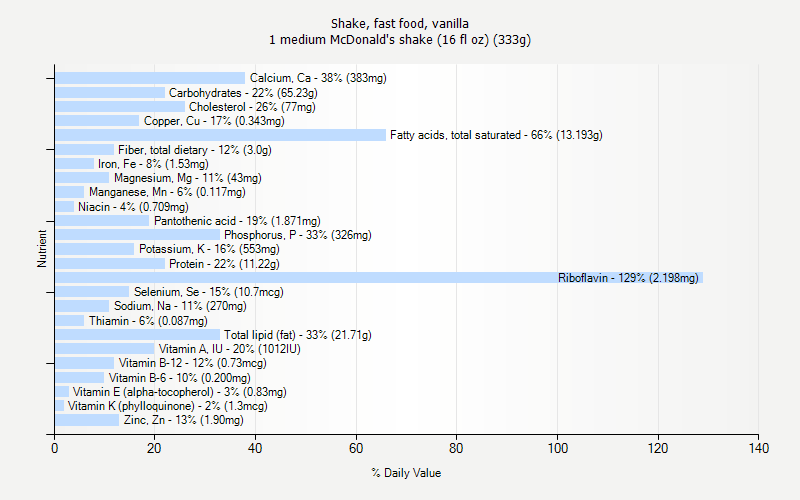This screenshot has height=500, width=800.
Task: Click the Potassium, K 16% label
Action: coord(209,249)
